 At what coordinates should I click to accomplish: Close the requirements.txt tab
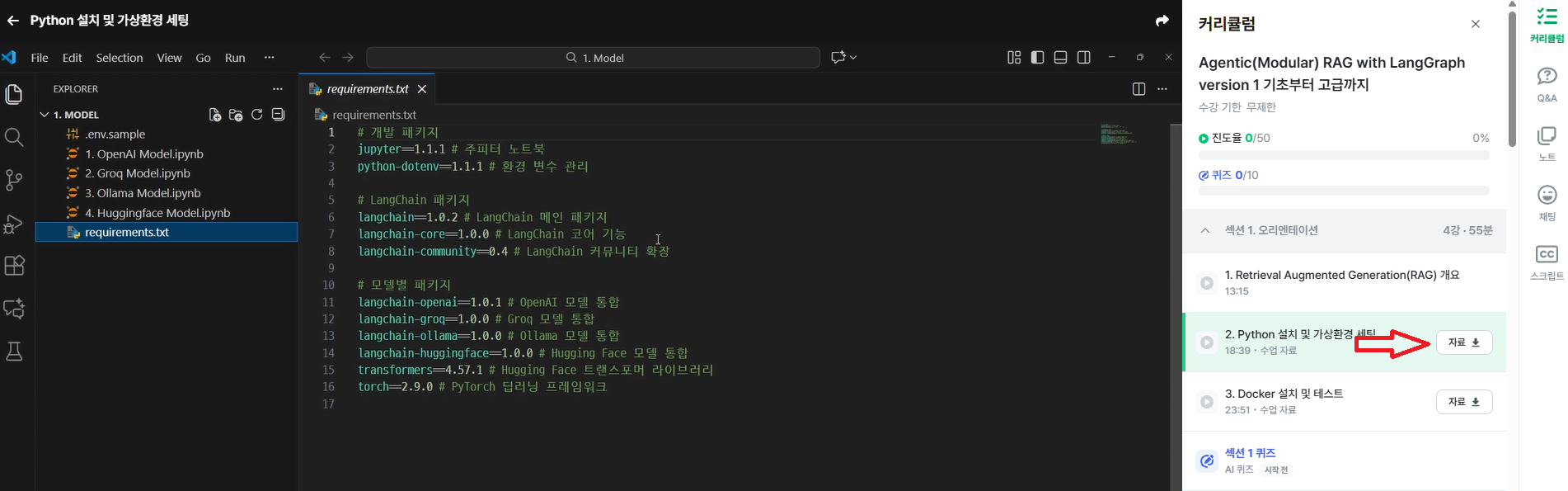[x=422, y=89]
